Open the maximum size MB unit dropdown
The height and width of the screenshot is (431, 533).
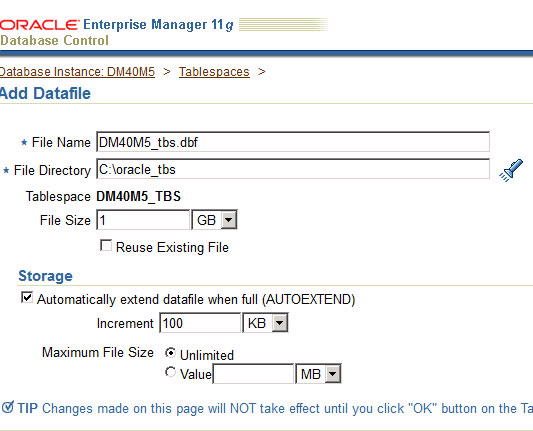click(x=318, y=374)
